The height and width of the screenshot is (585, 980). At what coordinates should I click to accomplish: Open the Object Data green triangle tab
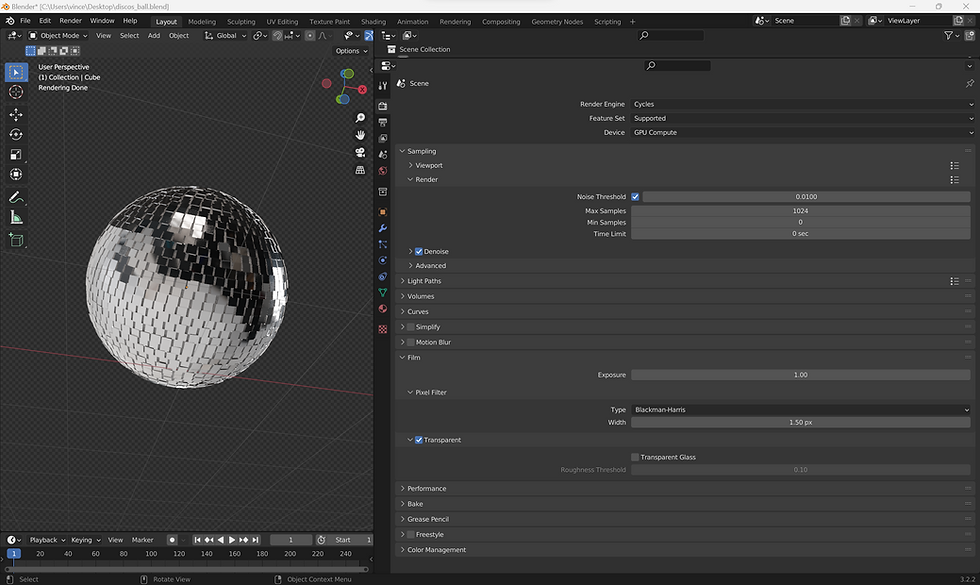click(x=382, y=292)
